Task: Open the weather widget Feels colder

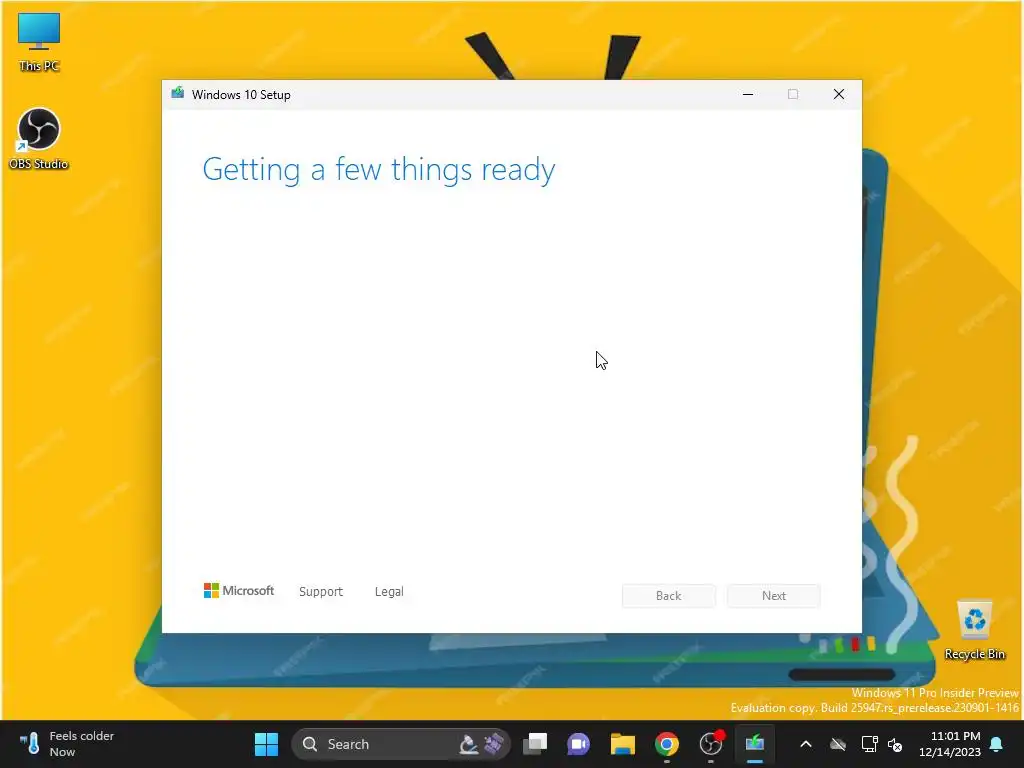Action: 67,744
